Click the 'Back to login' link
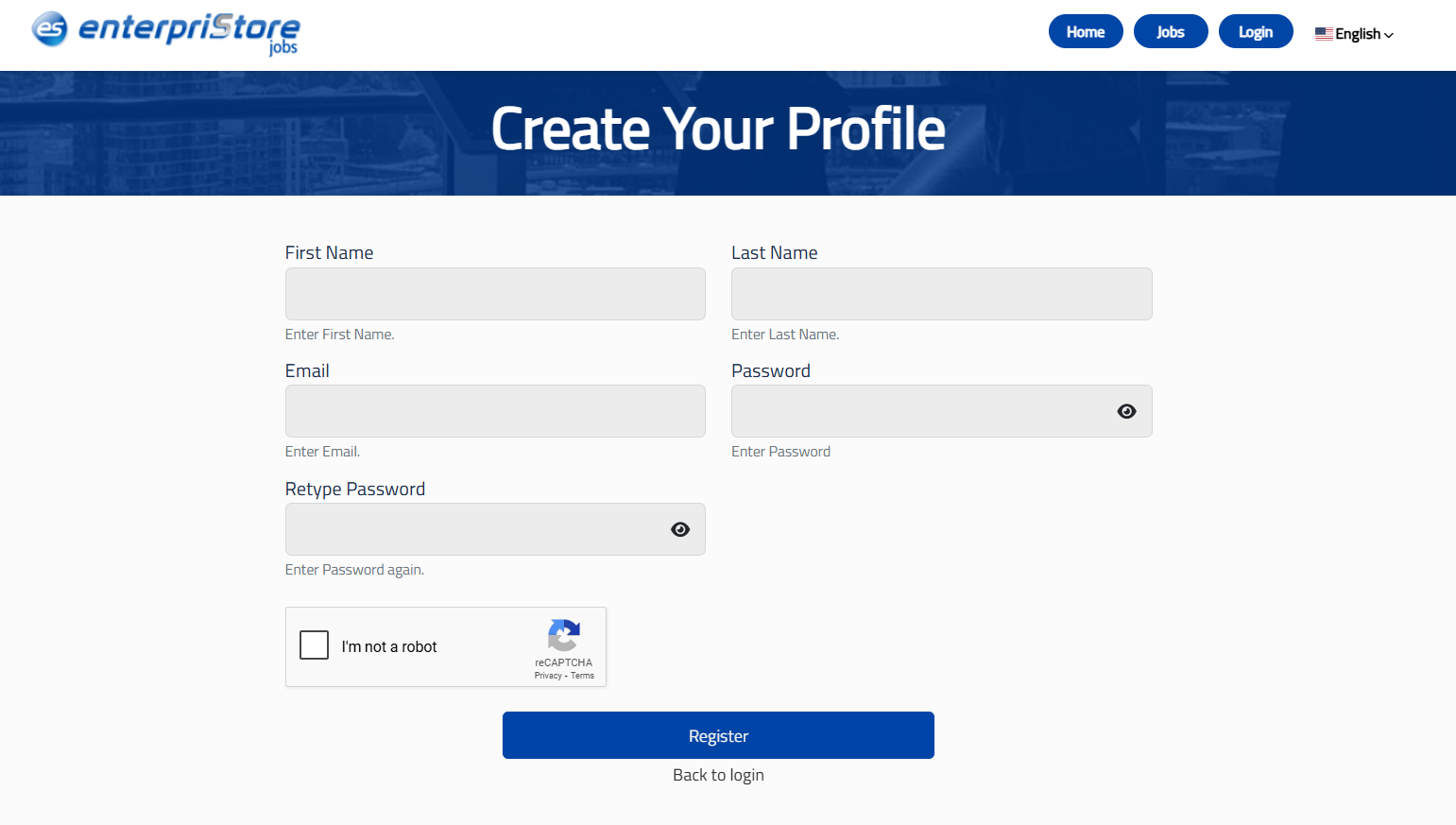 point(718,774)
